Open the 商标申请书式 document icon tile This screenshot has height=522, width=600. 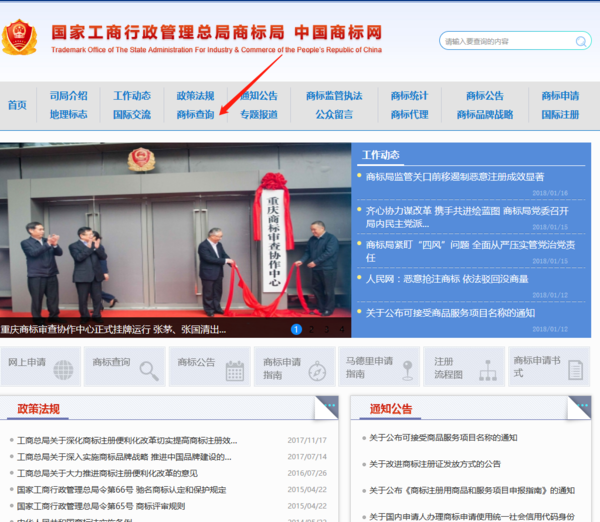547,367
